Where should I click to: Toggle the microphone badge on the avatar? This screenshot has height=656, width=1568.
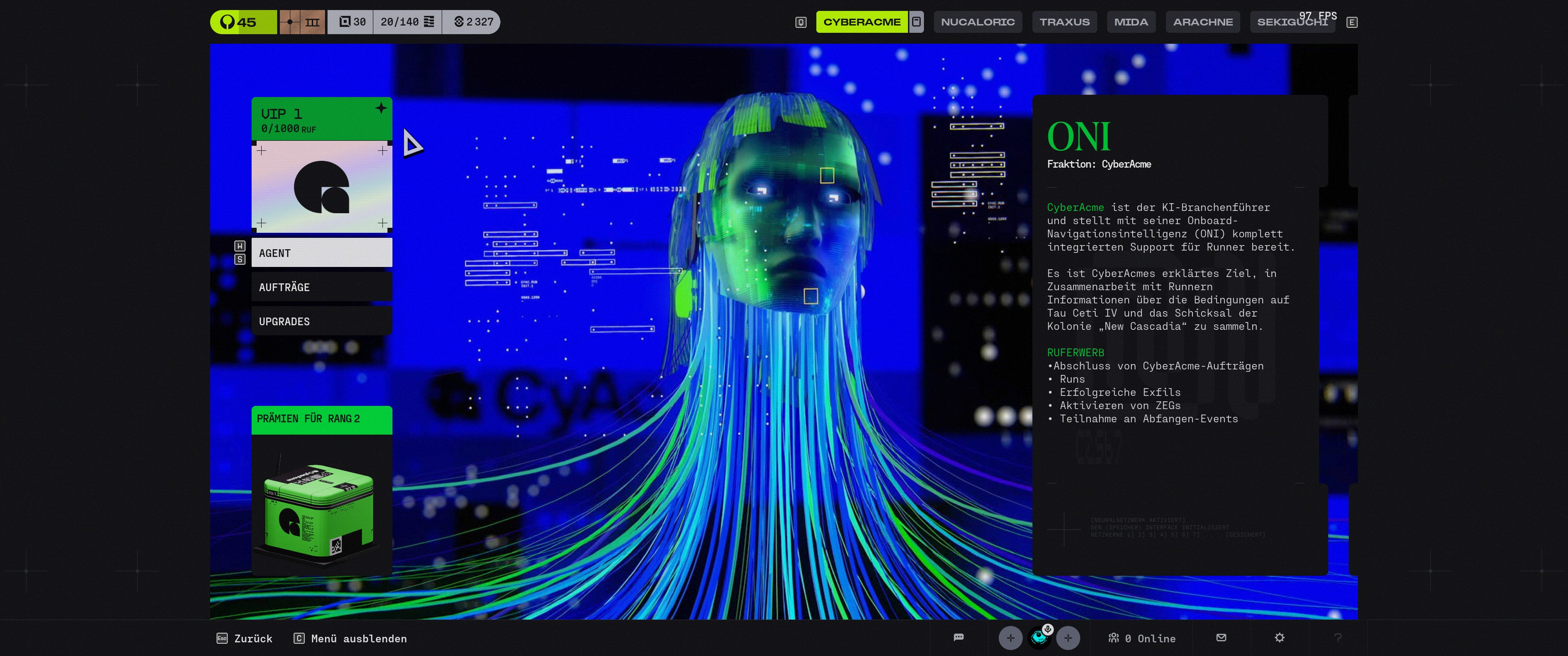[1047, 629]
